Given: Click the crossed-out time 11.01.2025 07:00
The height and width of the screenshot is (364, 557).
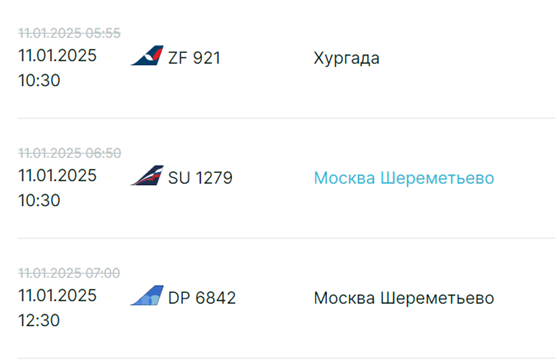Looking at the screenshot, I should pyautogui.click(x=69, y=273).
